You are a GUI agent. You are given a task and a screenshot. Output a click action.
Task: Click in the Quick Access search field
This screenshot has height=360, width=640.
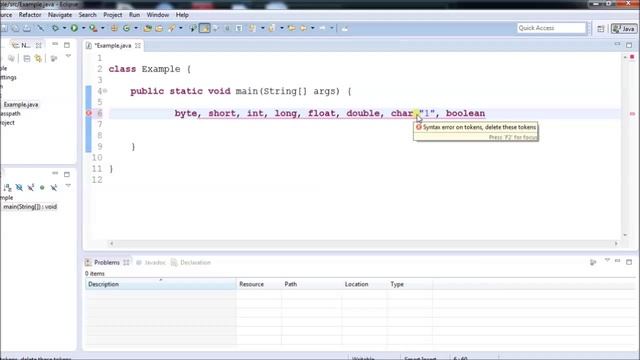click(x=551, y=28)
